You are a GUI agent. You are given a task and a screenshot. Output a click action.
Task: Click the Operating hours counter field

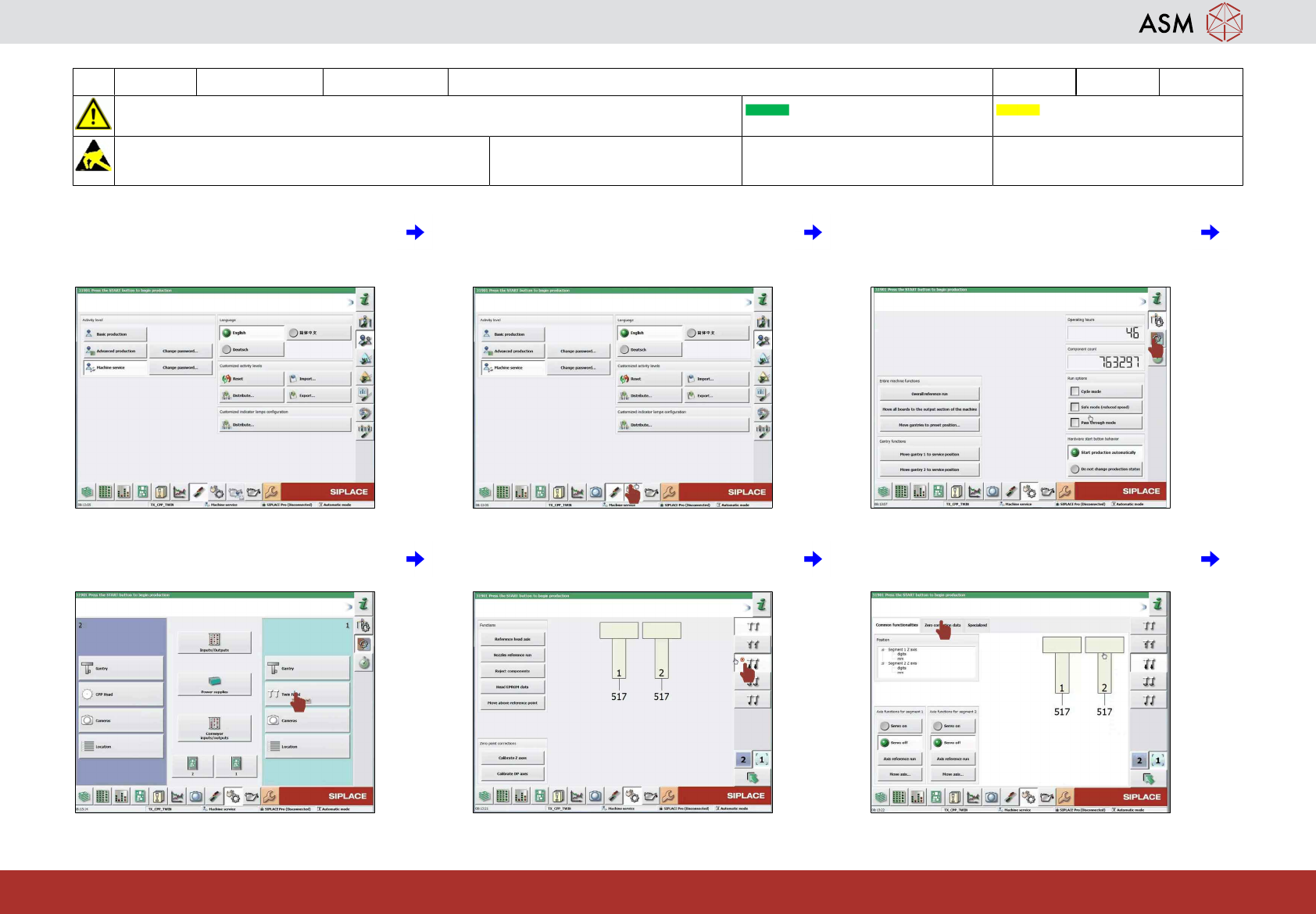pos(1104,333)
